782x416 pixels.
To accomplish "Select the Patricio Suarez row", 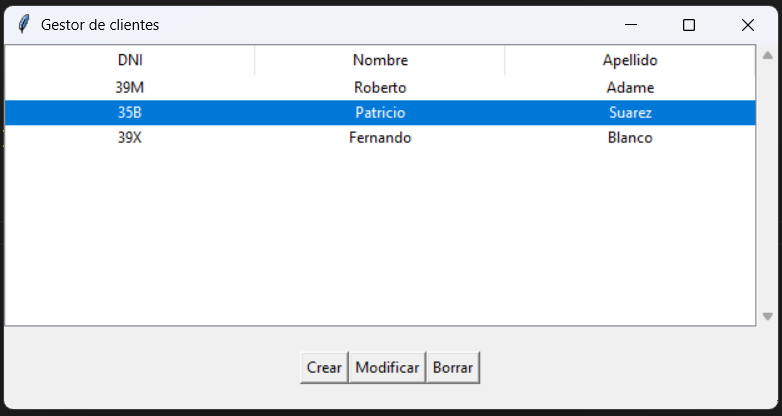I will tap(380, 113).
